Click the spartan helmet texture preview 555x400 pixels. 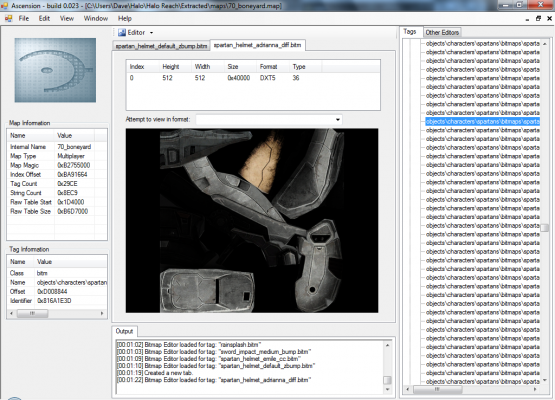(252, 221)
